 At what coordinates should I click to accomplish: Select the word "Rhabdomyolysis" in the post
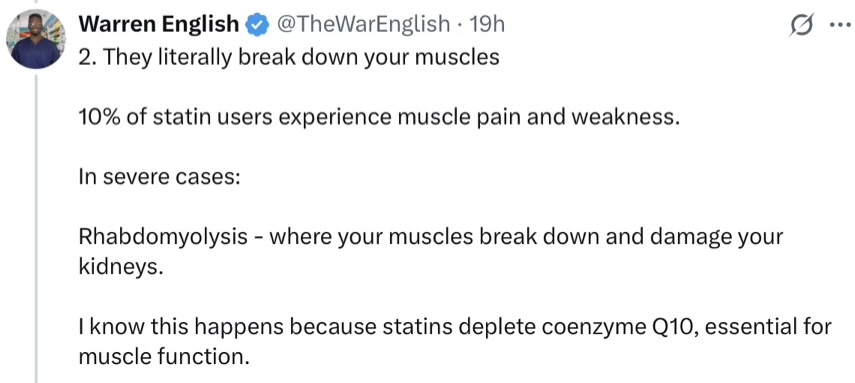(x=164, y=238)
